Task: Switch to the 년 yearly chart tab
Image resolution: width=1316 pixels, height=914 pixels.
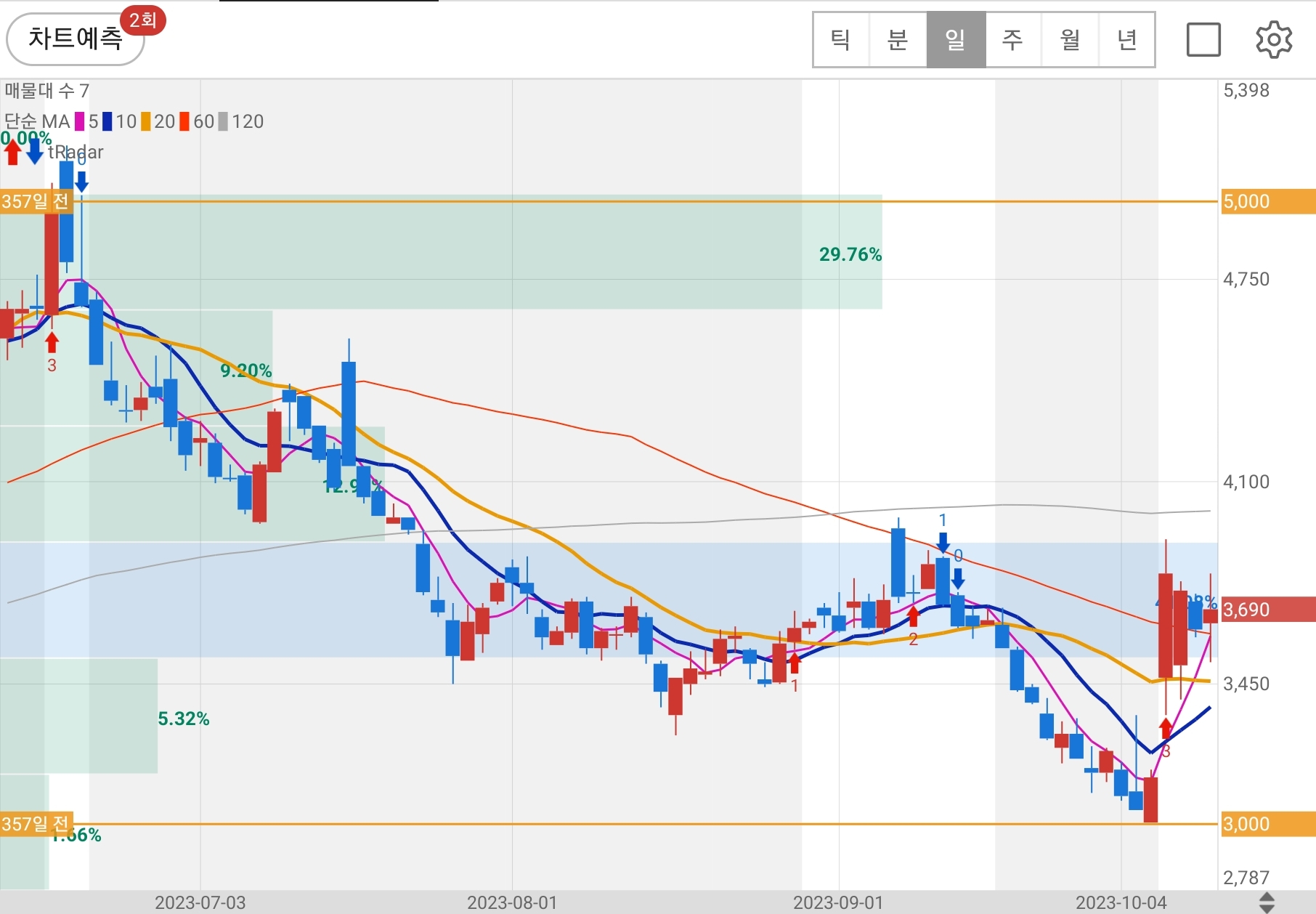Action: click(1126, 39)
